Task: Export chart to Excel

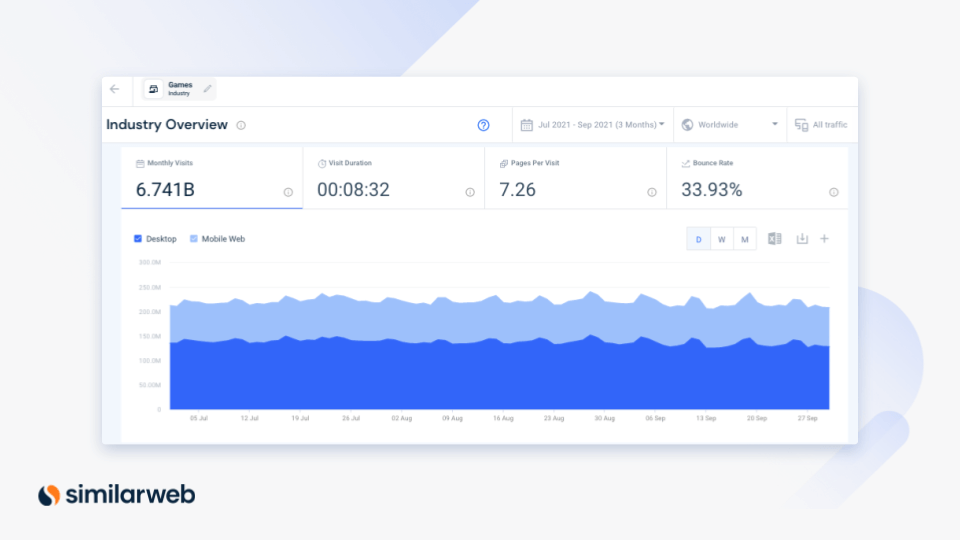Action: 774,239
